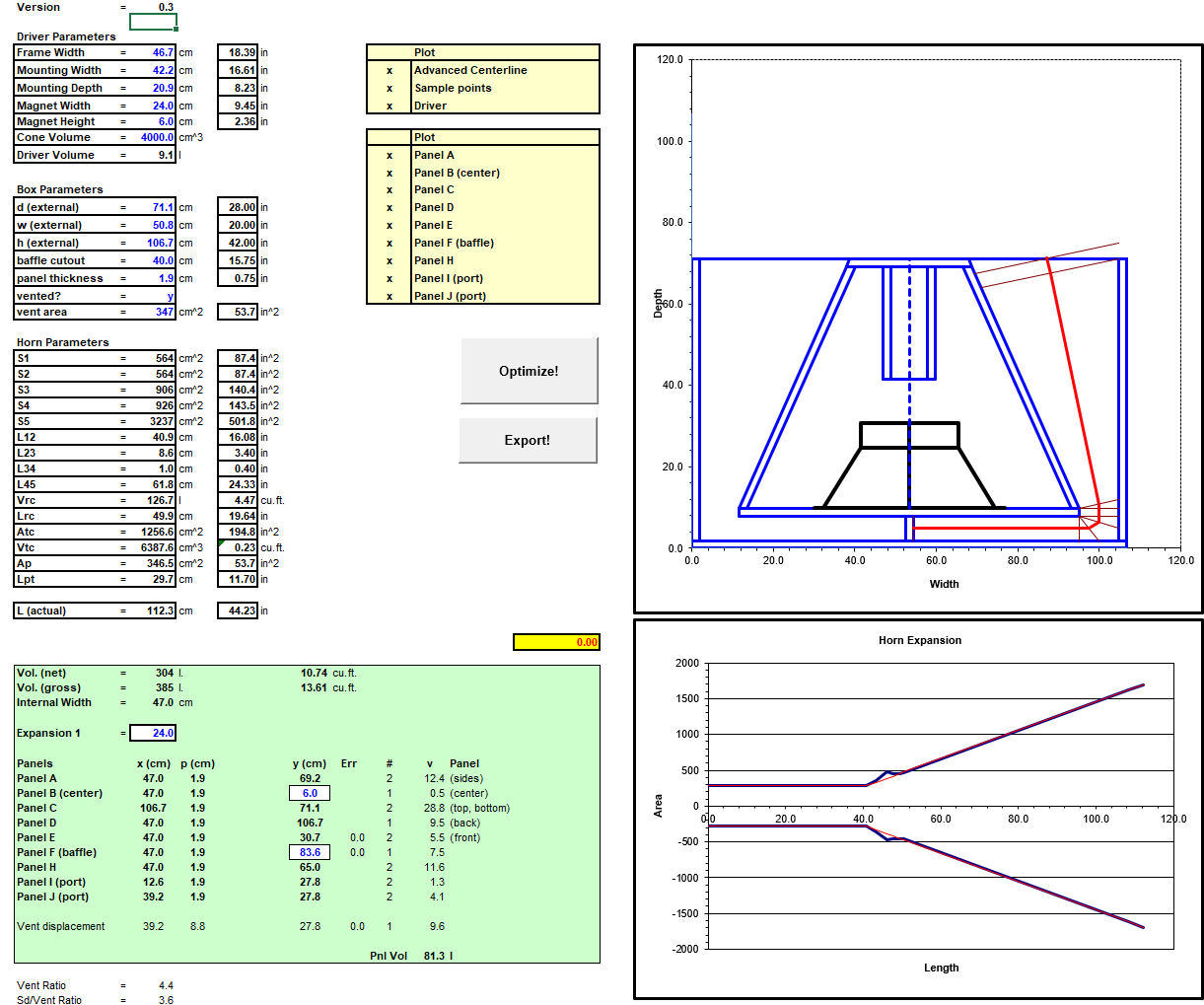Click the Width axis label on enclosure chart
This screenshot has height=1005, width=1204.
click(944, 584)
